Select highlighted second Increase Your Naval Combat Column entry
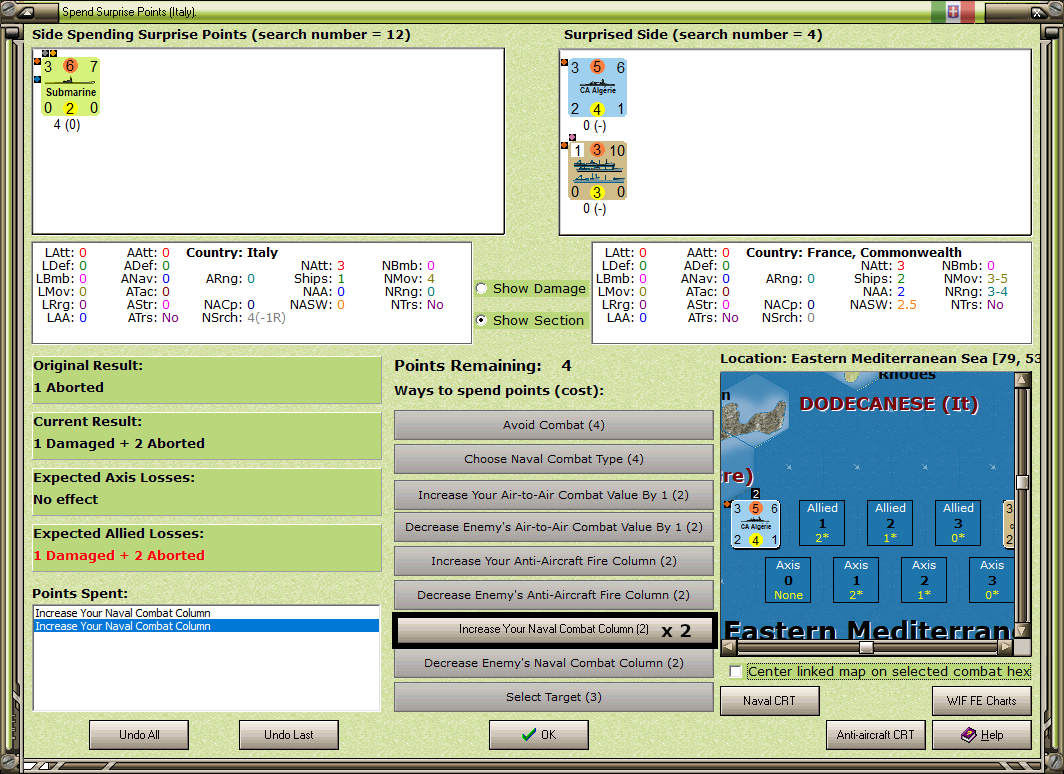Viewport: 1064px width, 774px height. [x=206, y=626]
